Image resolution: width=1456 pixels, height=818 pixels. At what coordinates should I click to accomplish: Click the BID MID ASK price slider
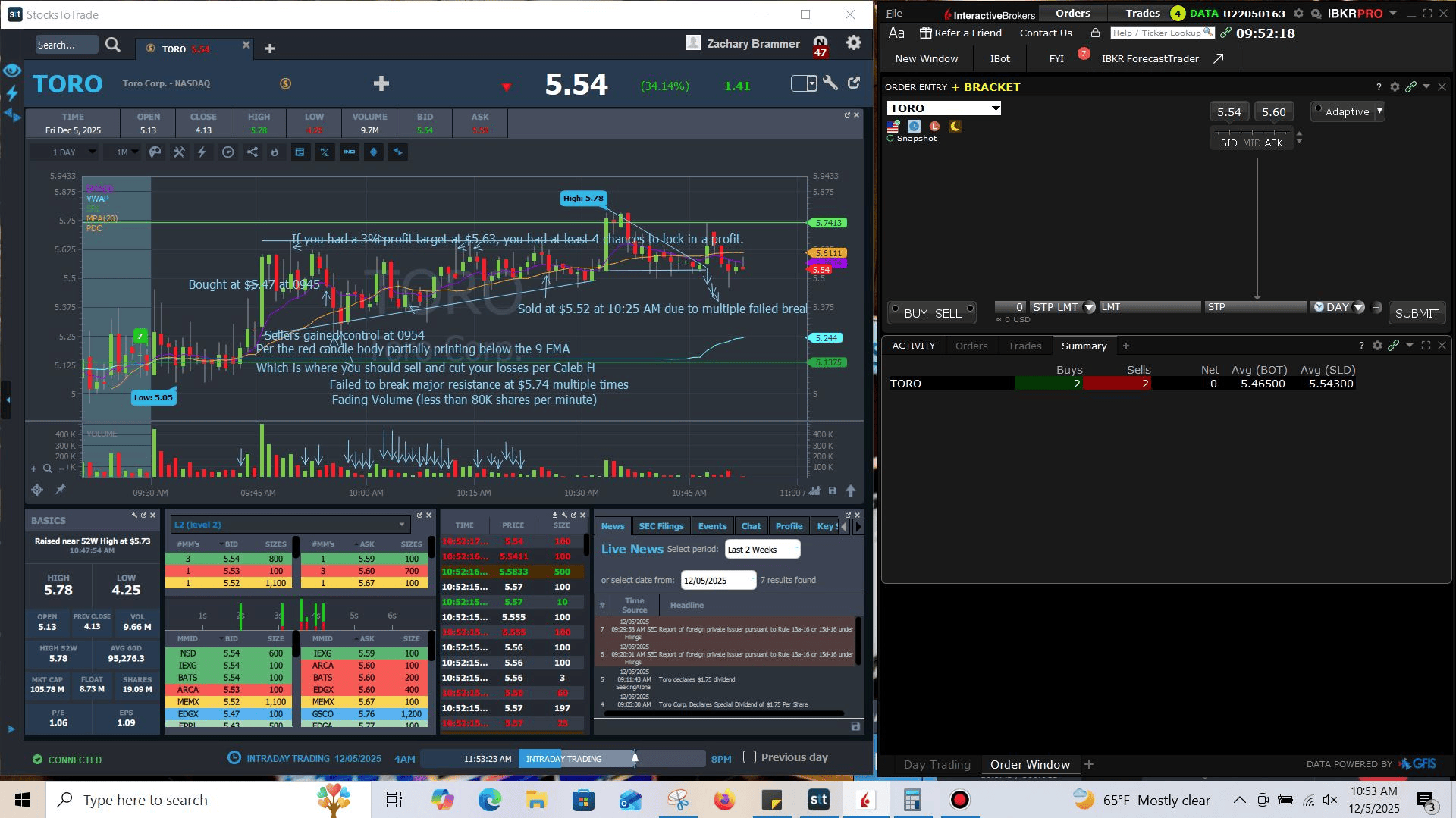point(1251,138)
